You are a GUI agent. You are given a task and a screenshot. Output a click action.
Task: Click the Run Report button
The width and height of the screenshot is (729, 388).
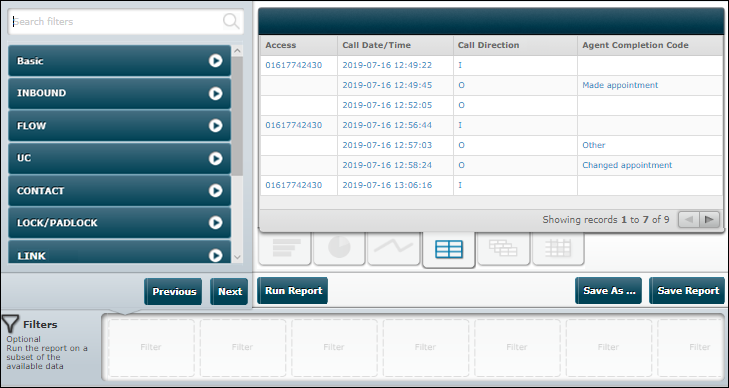[293, 291]
